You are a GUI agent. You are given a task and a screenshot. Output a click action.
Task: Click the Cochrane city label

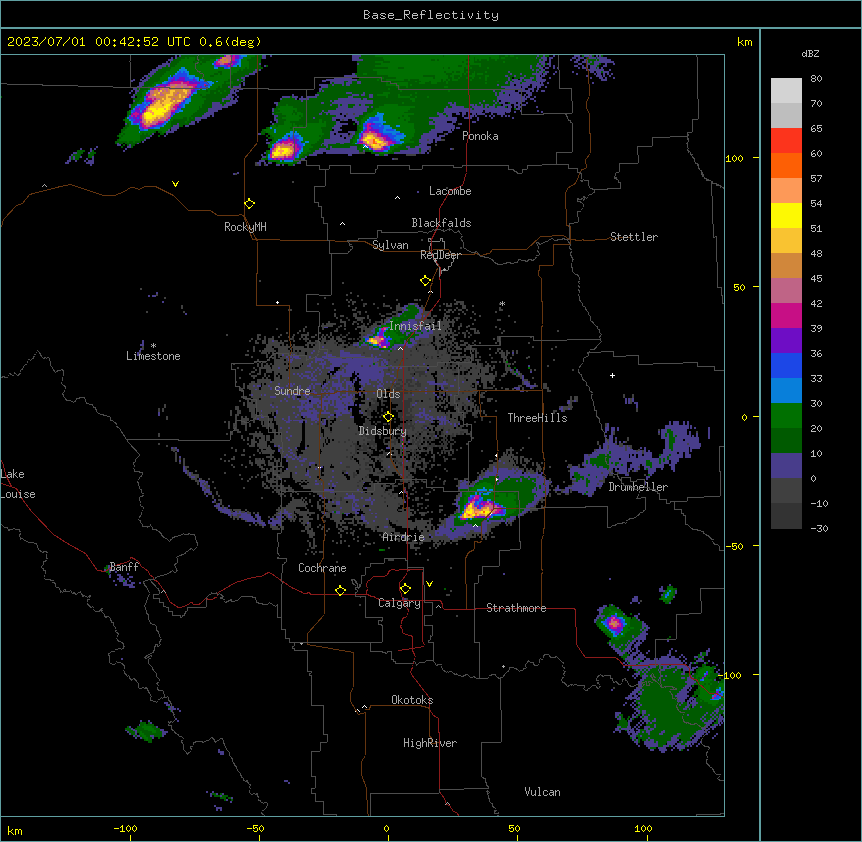[322, 568]
